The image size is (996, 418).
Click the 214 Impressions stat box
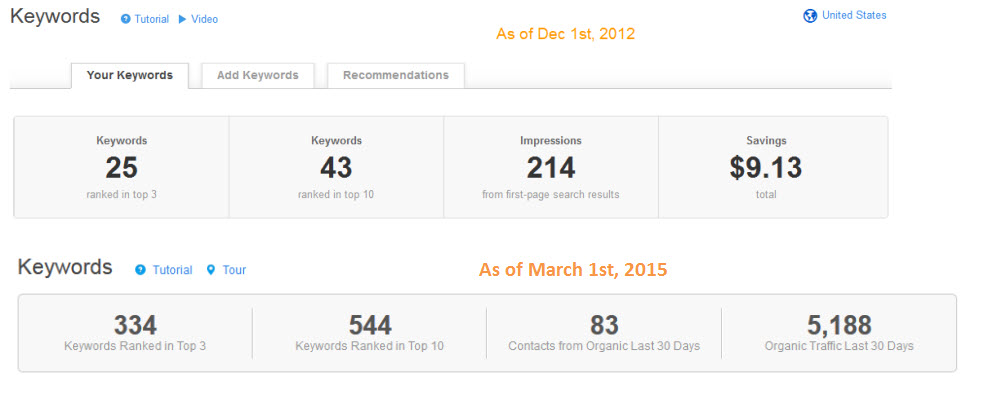click(x=551, y=167)
